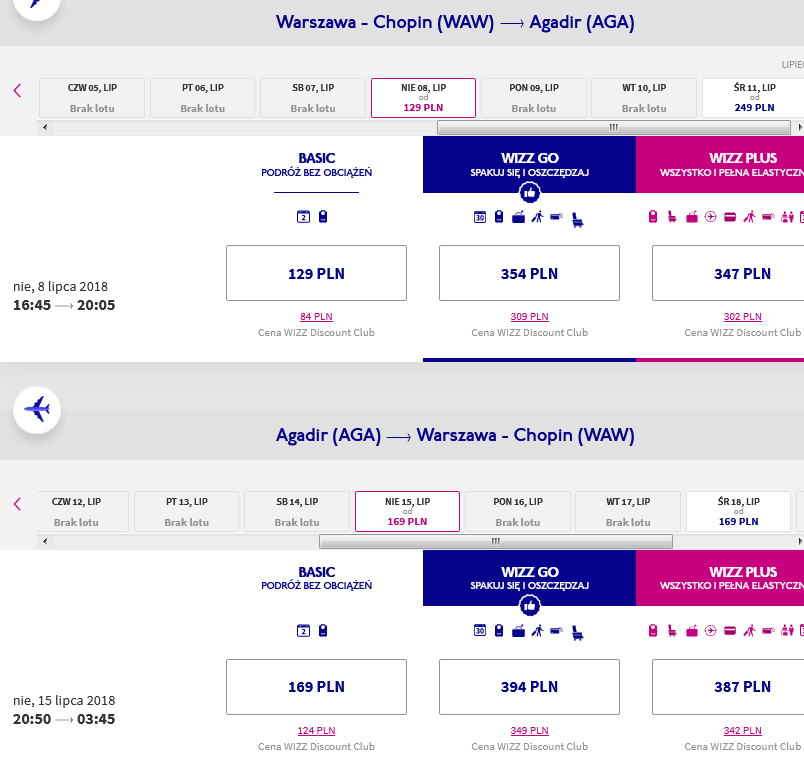The height and width of the screenshot is (758, 804).
Task: Select the ŚR 11, LIP 249 PLN date tab
Action: click(754, 98)
